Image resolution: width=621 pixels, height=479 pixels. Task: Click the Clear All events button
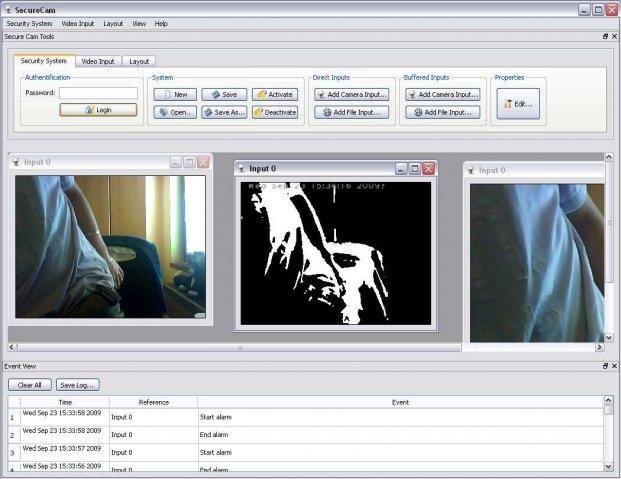coord(31,384)
